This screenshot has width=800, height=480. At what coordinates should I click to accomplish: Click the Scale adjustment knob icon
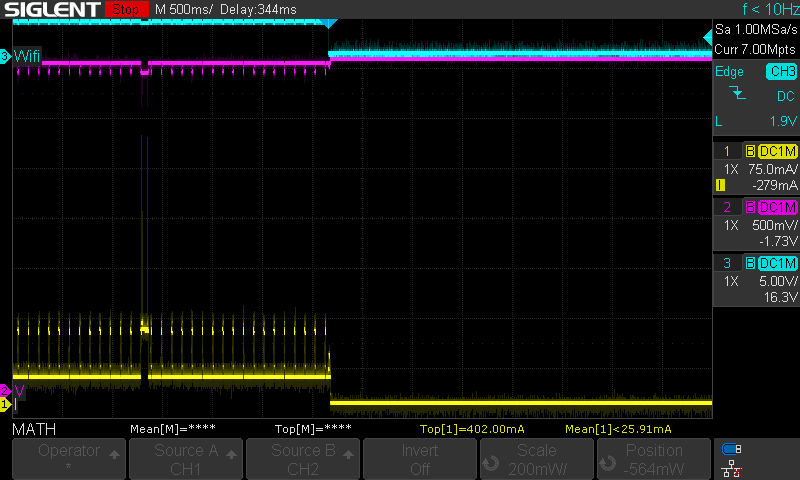pyautogui.click(x=491, y=463)
